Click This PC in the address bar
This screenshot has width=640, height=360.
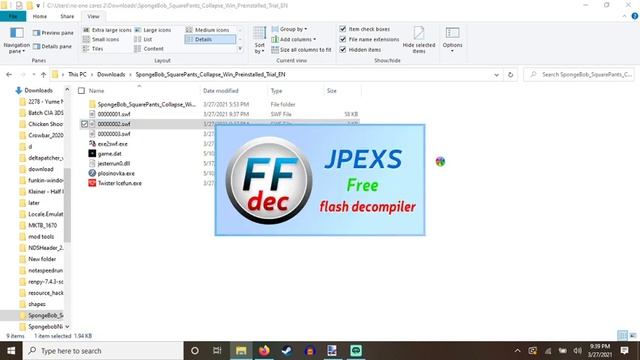tap(77, 74)
